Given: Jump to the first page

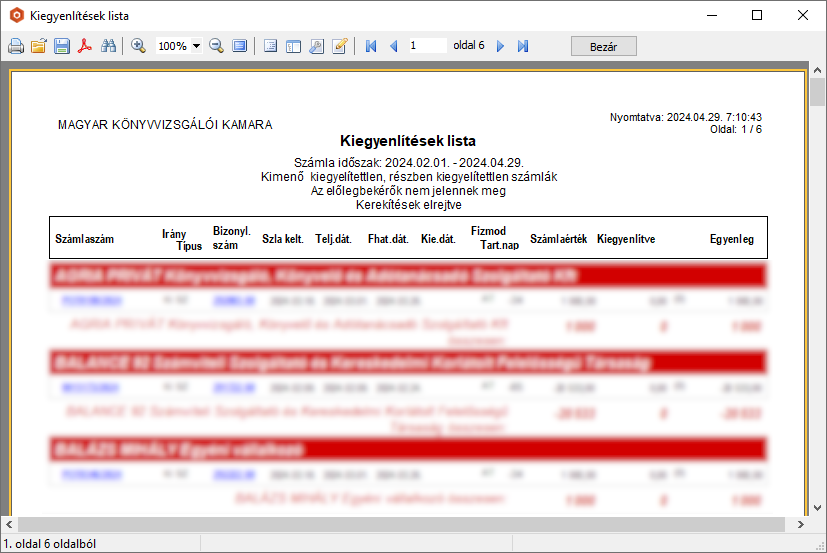Looking at the screenshot, I should pos(371,46).
